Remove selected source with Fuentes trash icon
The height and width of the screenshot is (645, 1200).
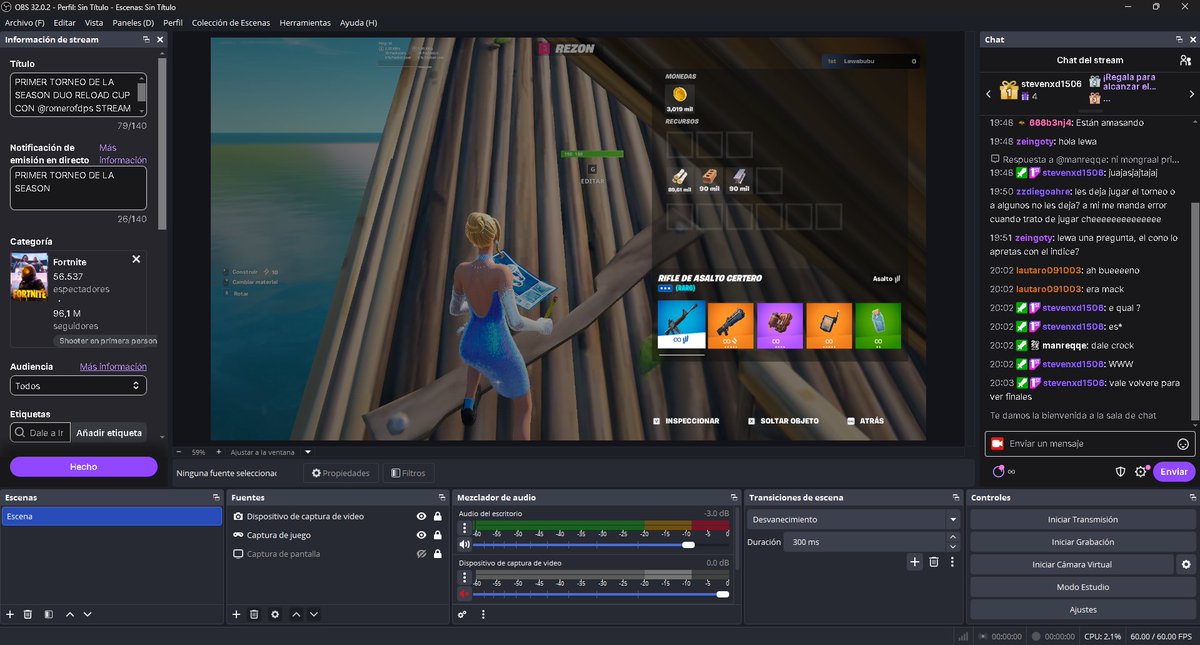[x=254, y=614]
